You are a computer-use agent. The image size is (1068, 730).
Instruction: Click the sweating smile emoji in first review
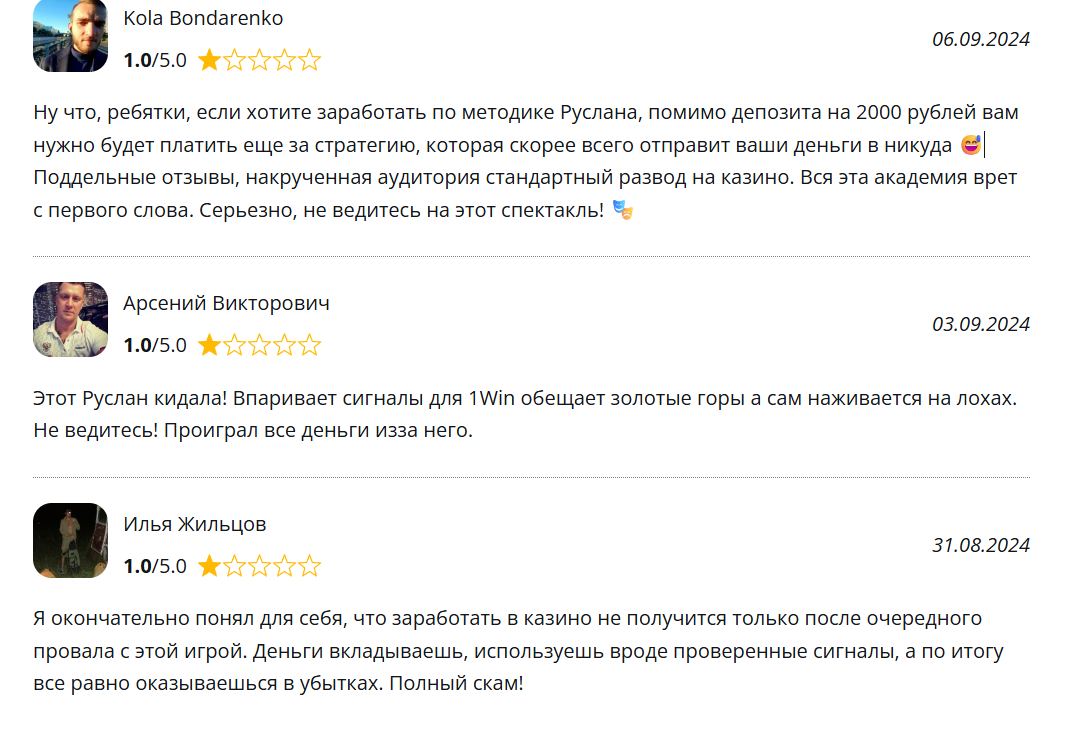pos(970,146)
